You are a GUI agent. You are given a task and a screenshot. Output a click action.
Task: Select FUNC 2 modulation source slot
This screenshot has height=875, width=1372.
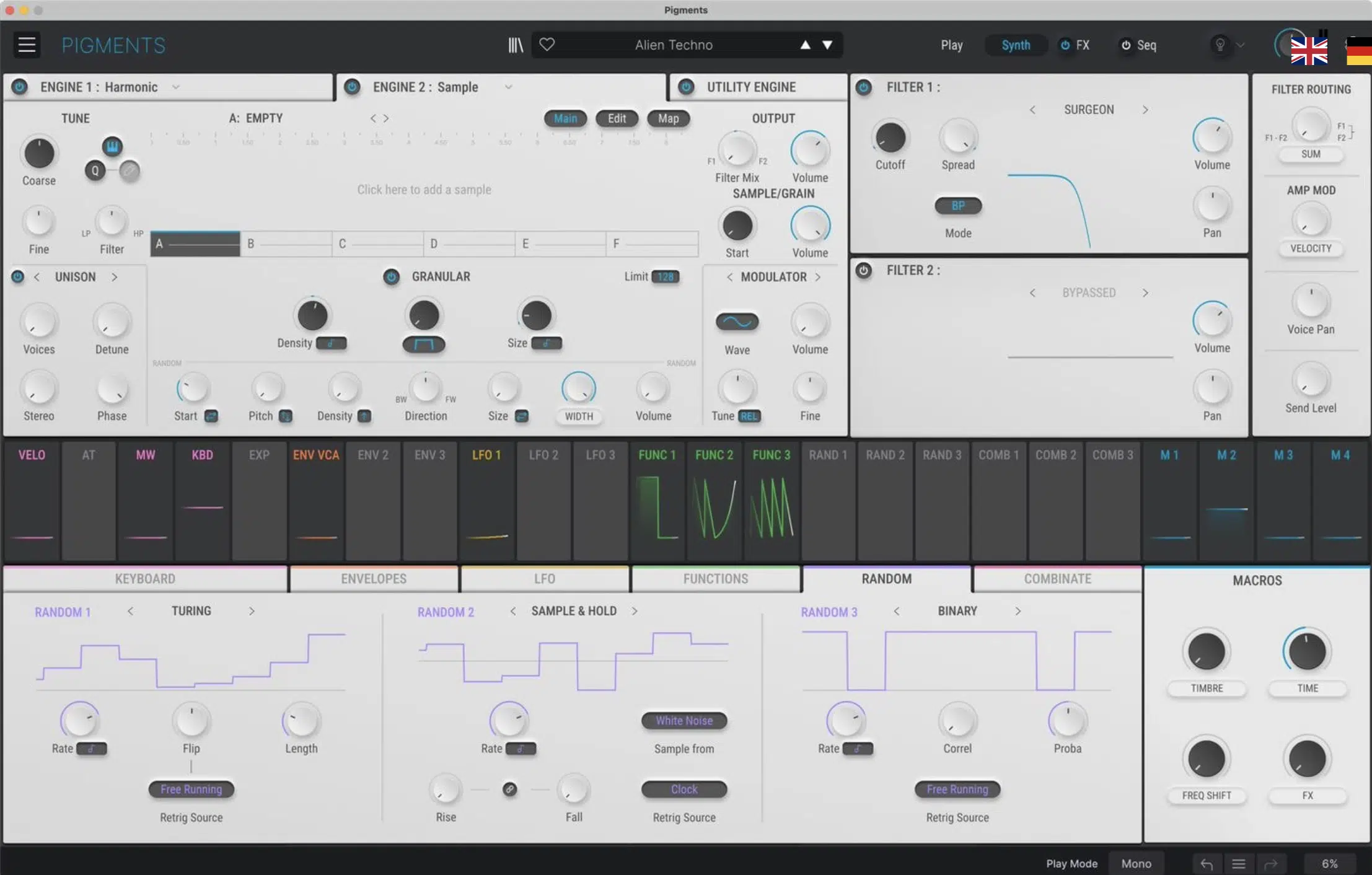(x=714, y=501)
